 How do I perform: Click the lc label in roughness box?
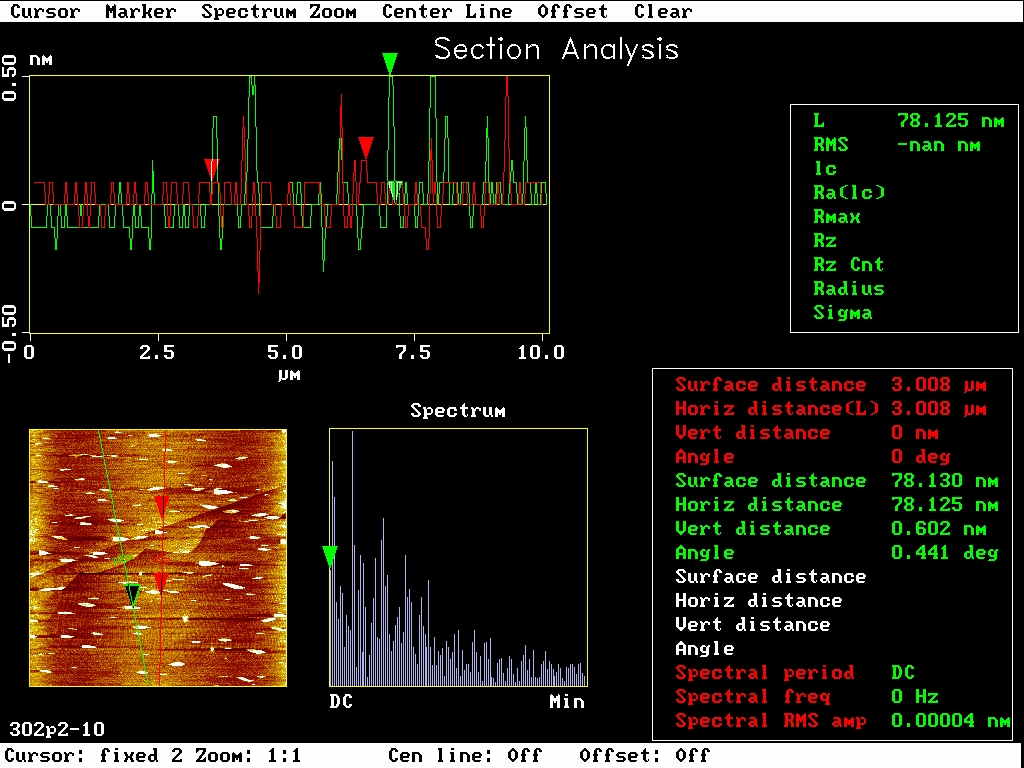825,168
